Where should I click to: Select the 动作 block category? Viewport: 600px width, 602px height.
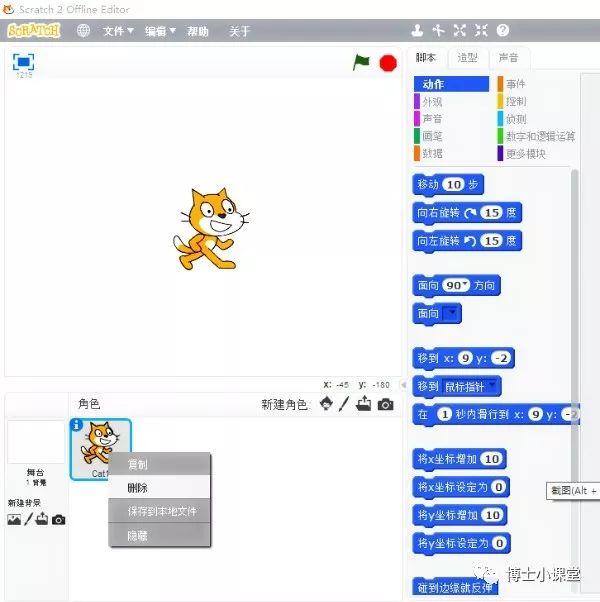click(451, 84)
